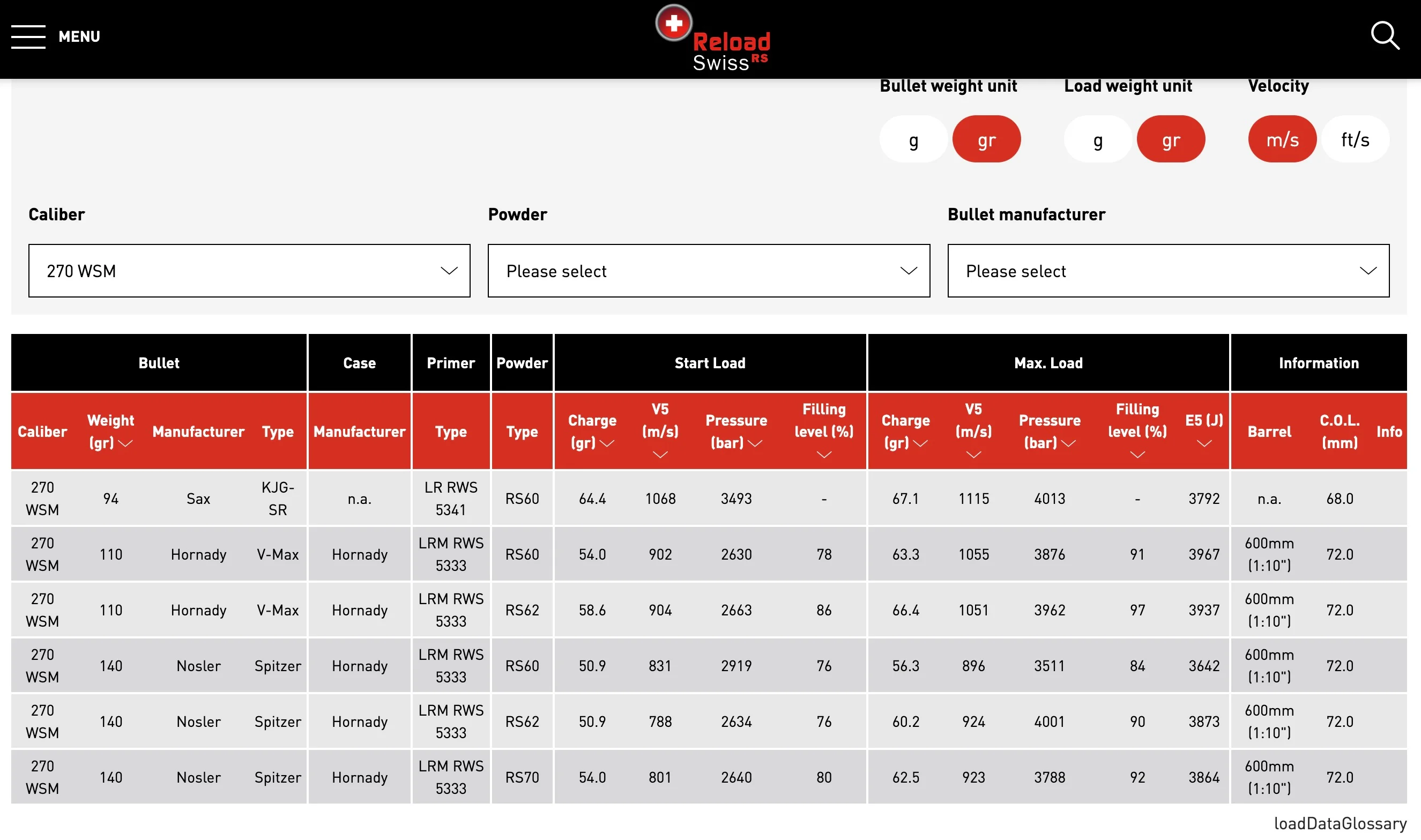This screenshot has width=1421, height=840.
Task: Click the E5 value 3642
Action: 1204,666
